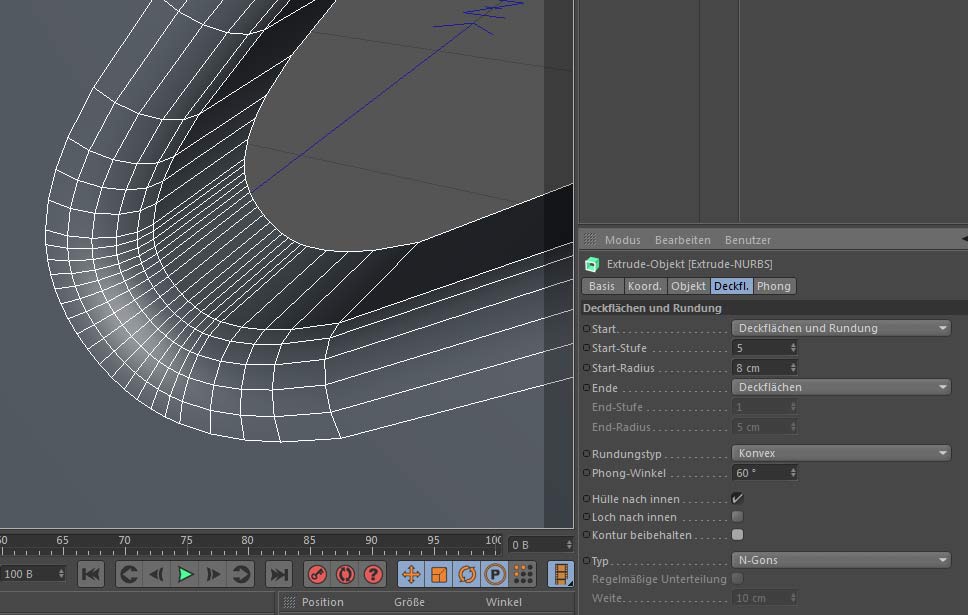
Task: Toggle the position move key icon
Action: pyautogui.click(x=411, y=574)
